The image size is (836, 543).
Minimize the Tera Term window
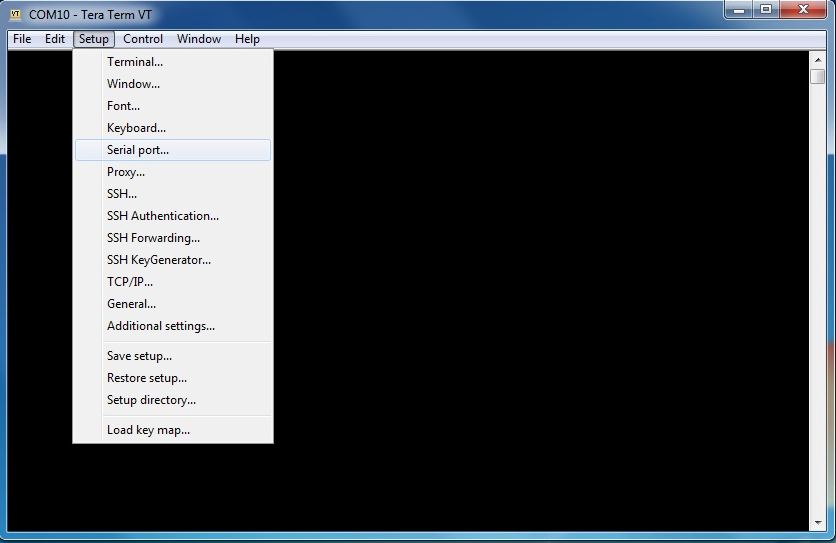(738, 10)
